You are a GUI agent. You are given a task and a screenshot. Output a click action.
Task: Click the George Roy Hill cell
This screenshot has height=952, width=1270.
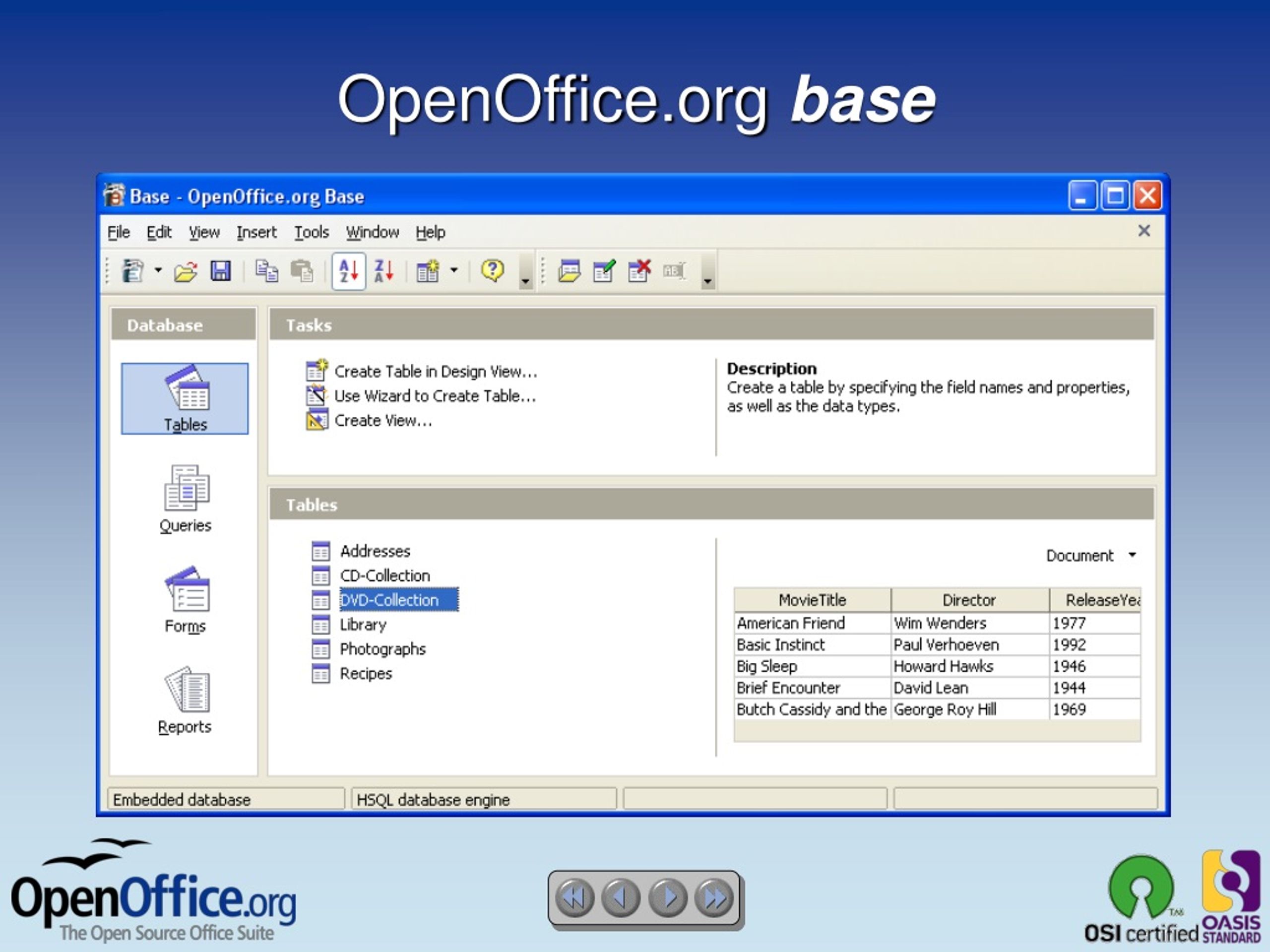[x=970, y=709]
